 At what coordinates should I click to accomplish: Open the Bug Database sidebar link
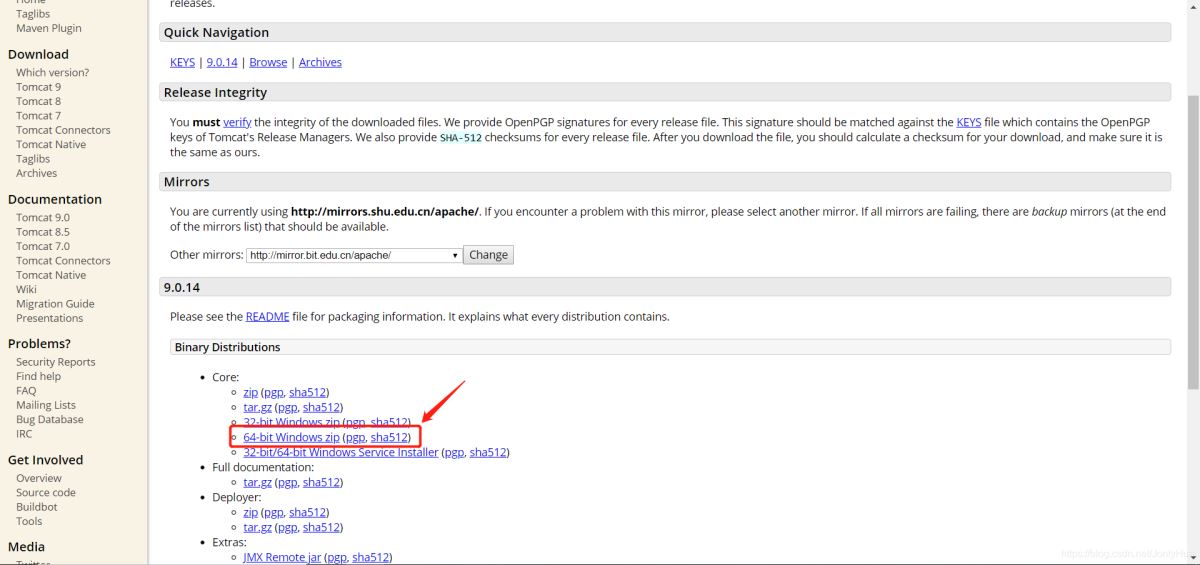click(49, 420)
